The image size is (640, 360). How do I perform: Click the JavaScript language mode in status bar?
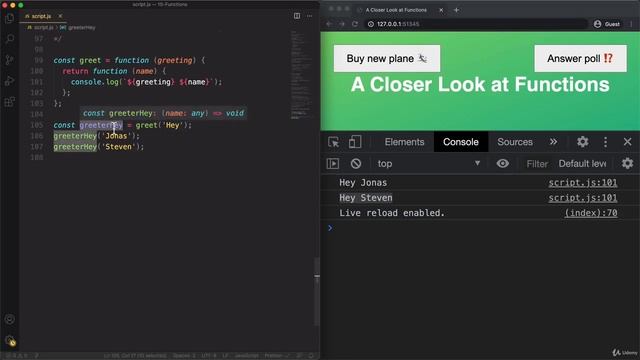click(247, 356)
